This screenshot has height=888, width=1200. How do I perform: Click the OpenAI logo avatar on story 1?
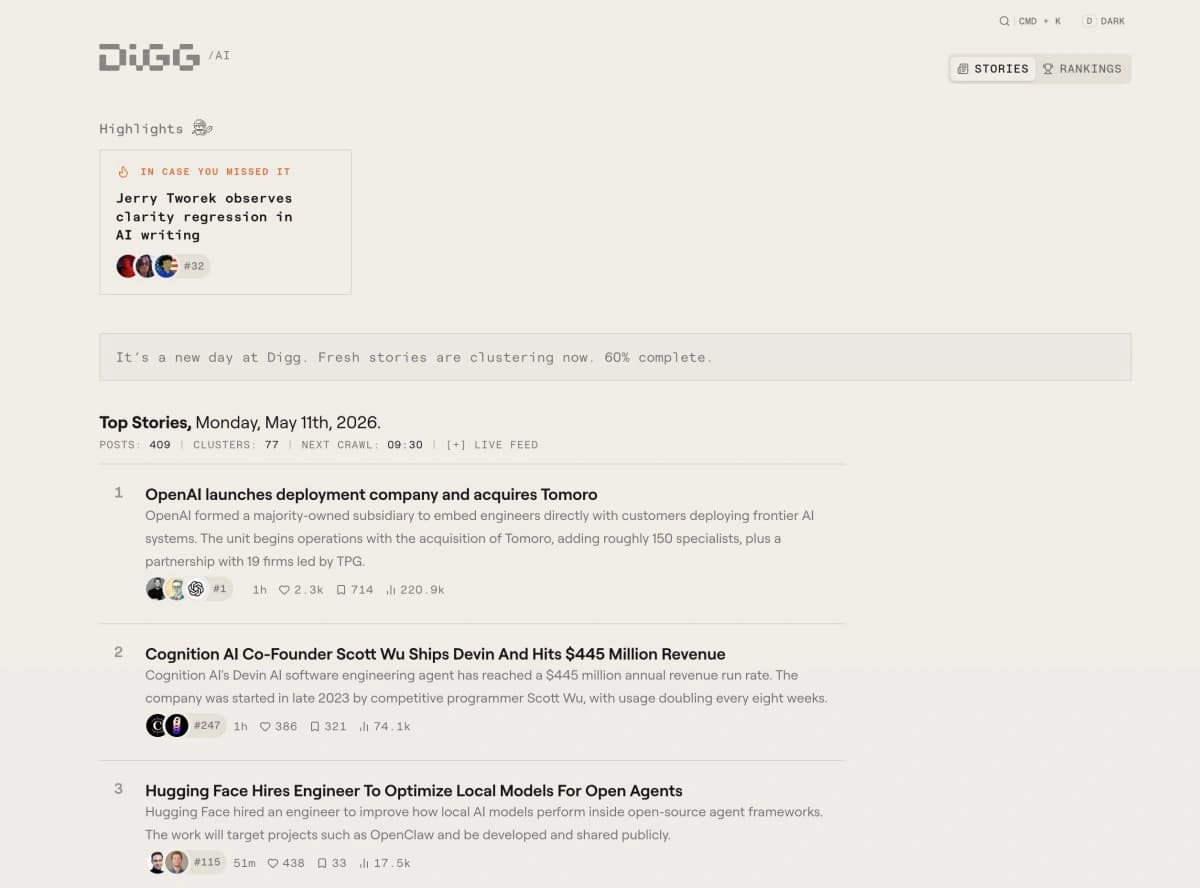click(x=196, y=589)
